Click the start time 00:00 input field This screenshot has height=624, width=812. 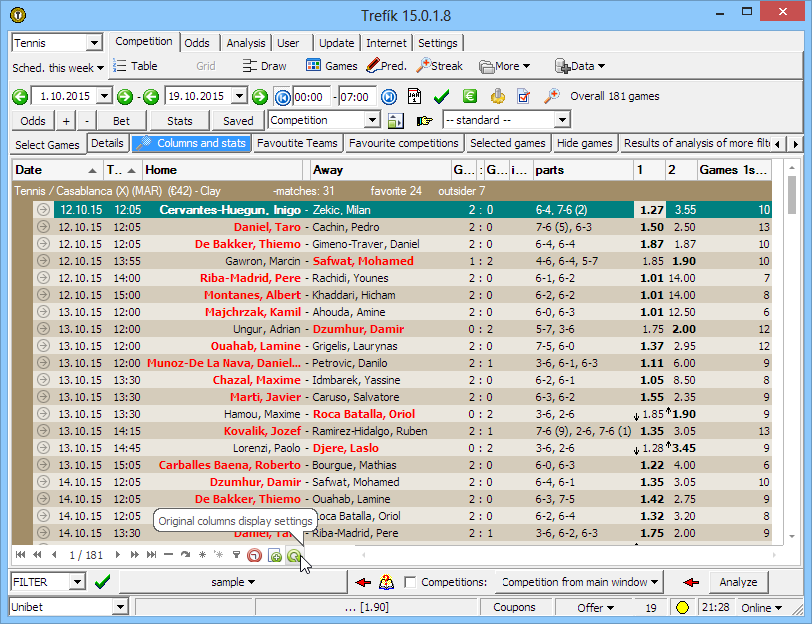312,97
